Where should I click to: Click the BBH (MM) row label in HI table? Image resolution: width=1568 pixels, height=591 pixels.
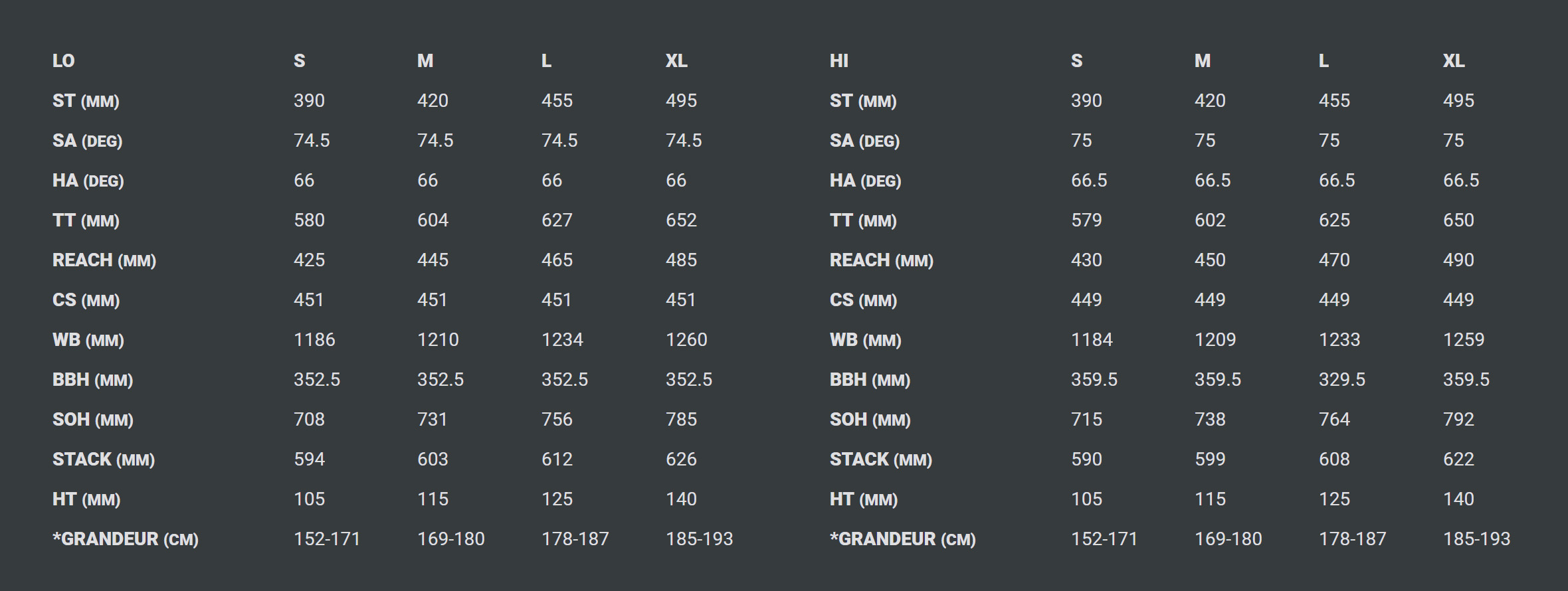(x=870, y=380)
